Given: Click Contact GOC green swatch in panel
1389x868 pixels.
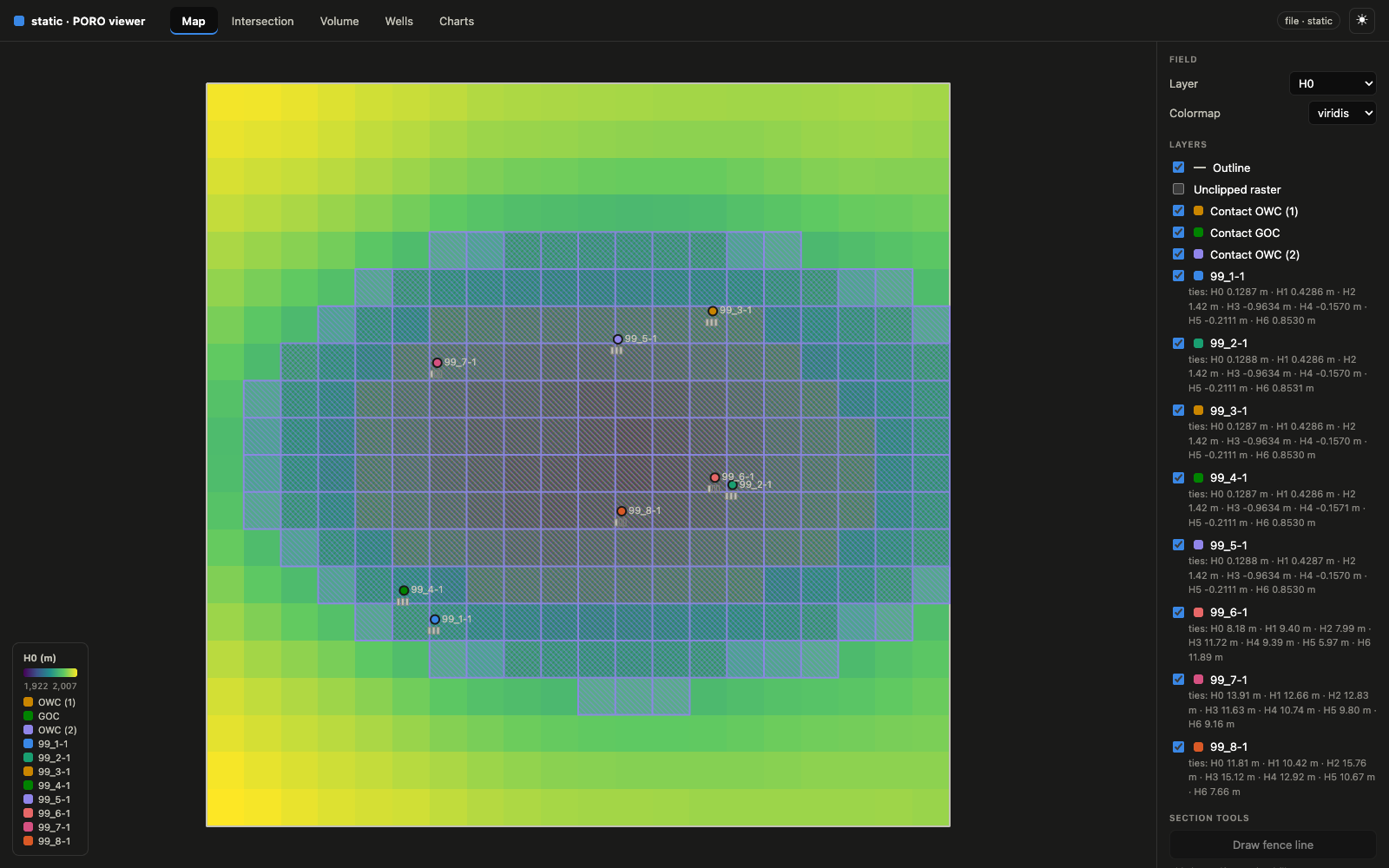Looking at the screenshot, I should coord(1198,233).
